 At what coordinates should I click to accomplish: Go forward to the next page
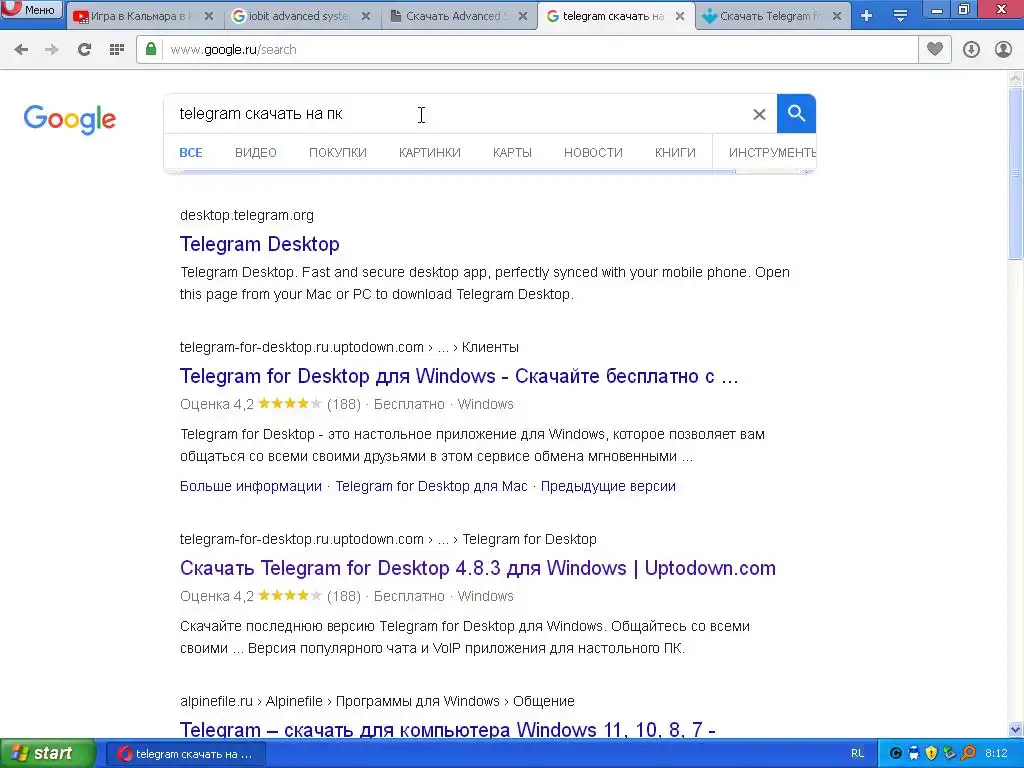pos(52,50)
